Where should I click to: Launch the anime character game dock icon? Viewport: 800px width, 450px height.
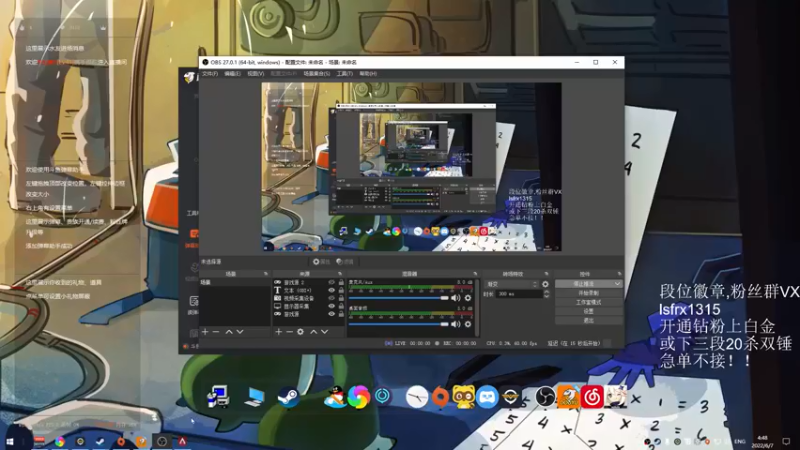[616, 396]
